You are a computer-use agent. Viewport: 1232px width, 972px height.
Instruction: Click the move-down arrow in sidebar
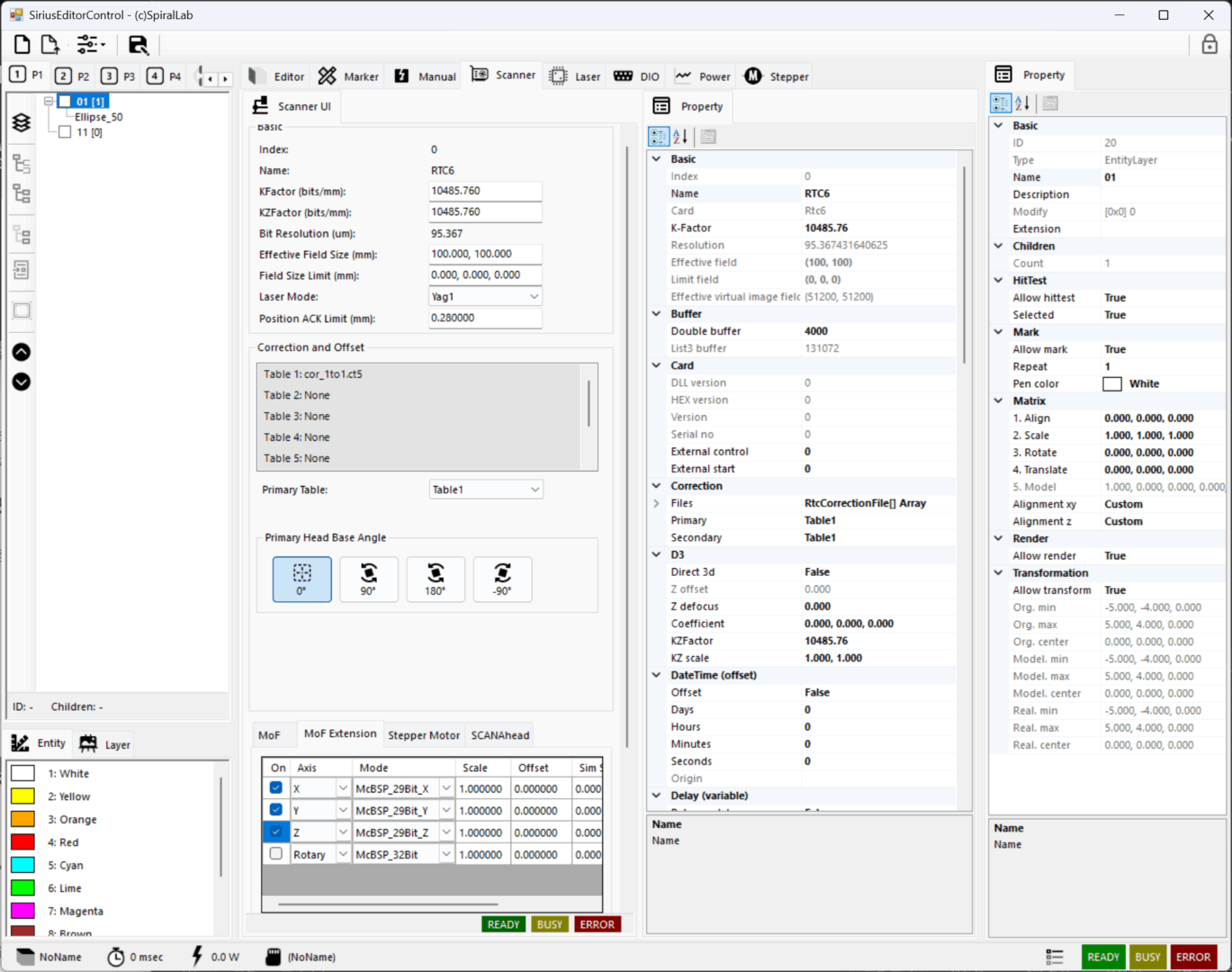pos(22,382)
